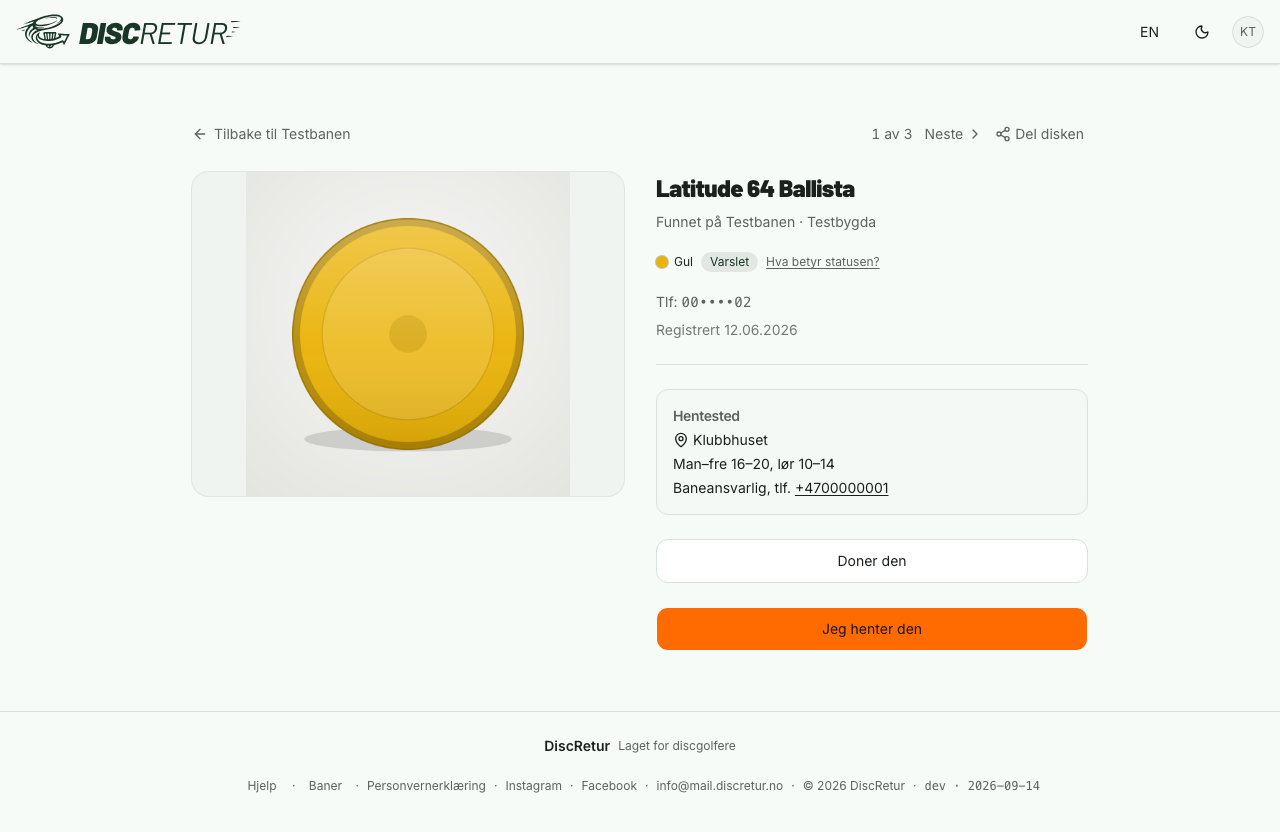Switch language to EN
The image size is (1280, 832).
(1149, 32)
